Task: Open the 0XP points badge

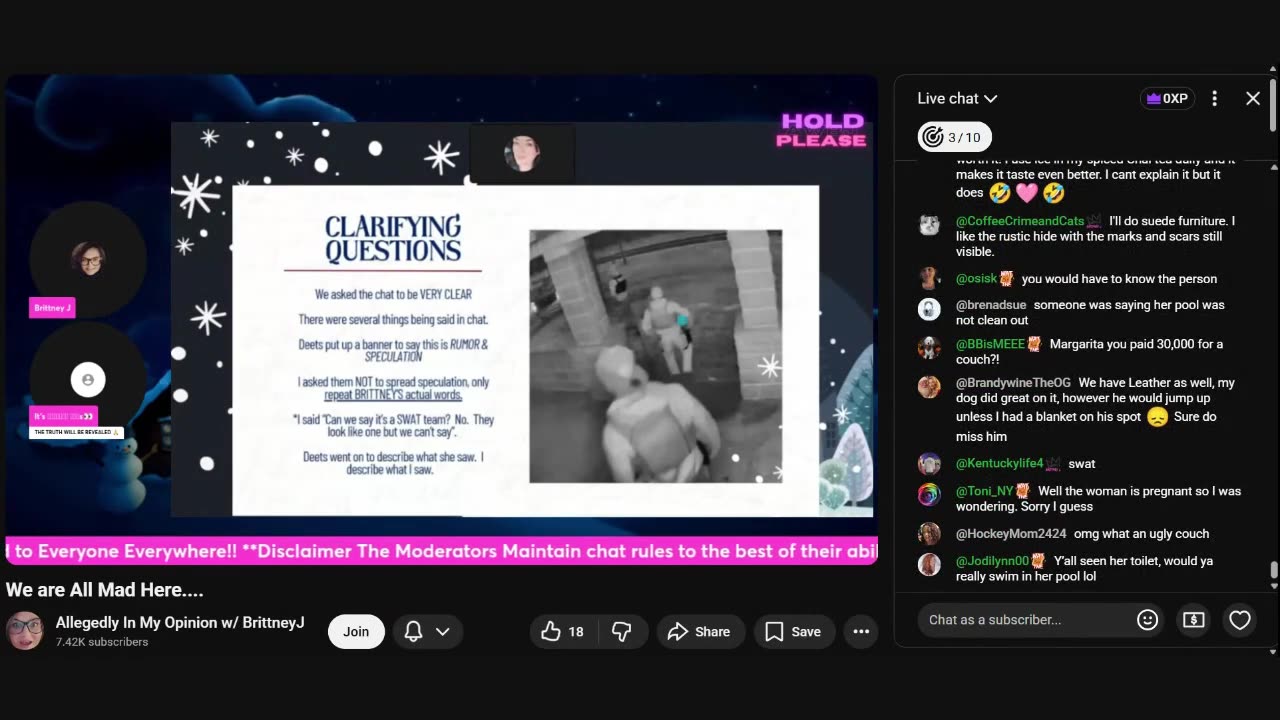Action: pos(1167,98)
